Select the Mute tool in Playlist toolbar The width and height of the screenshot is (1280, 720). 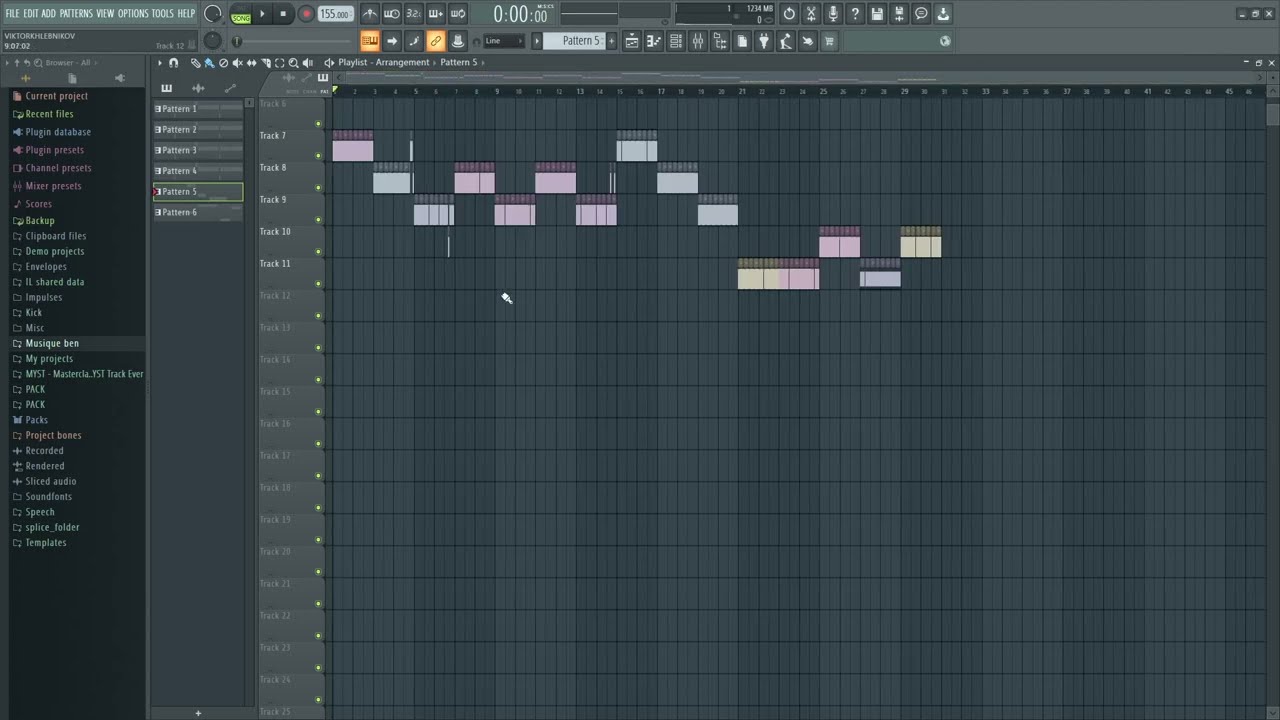click(x=237, y=63)
